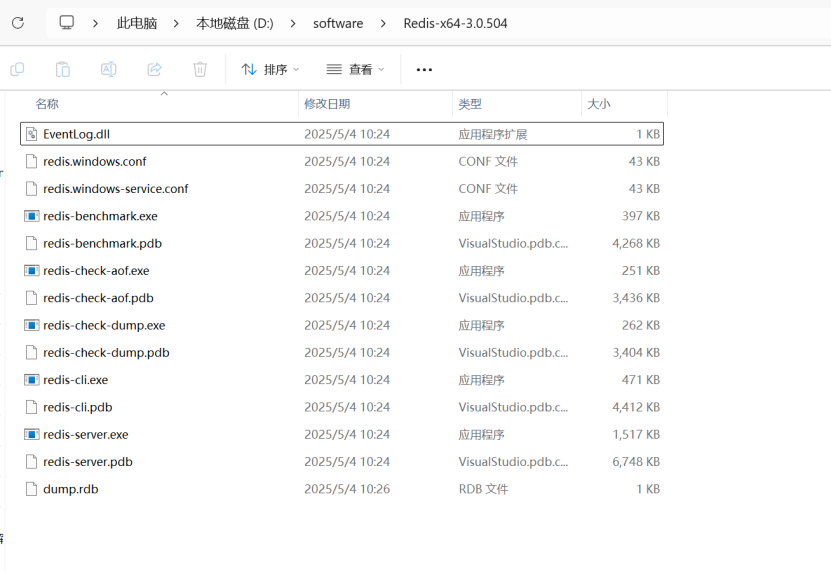The height and width of the screenshot is (573, 831).
Task: Select the file name dump.rdb
Action: tap(70, 489)
